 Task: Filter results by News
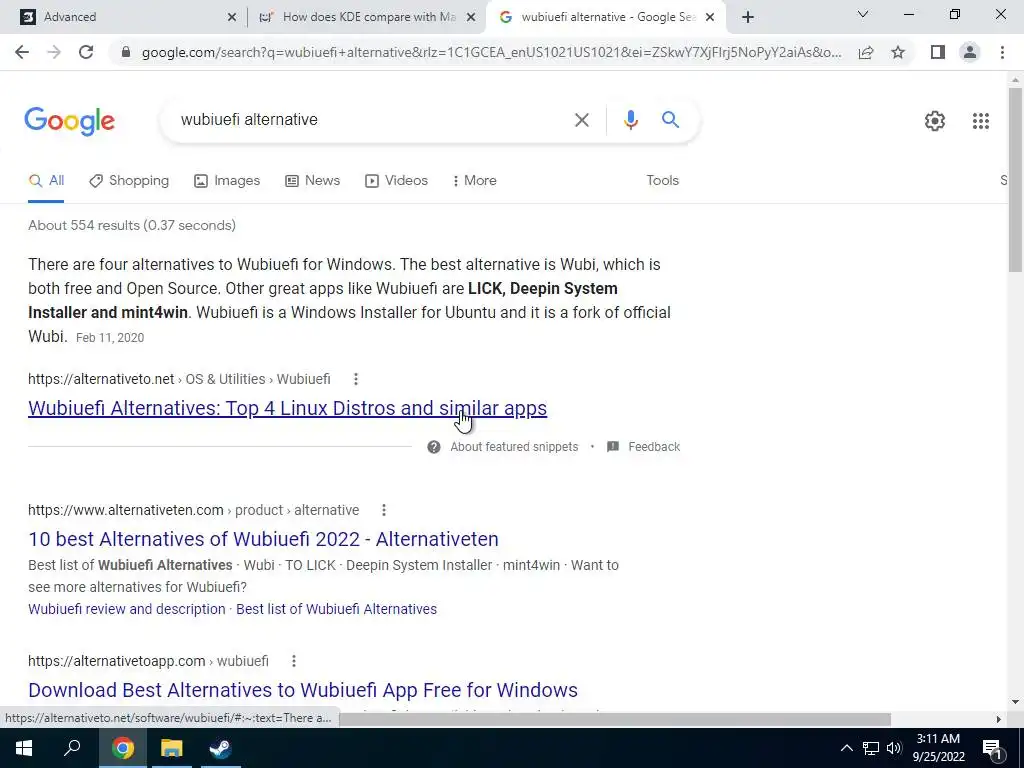coord(313,180)
